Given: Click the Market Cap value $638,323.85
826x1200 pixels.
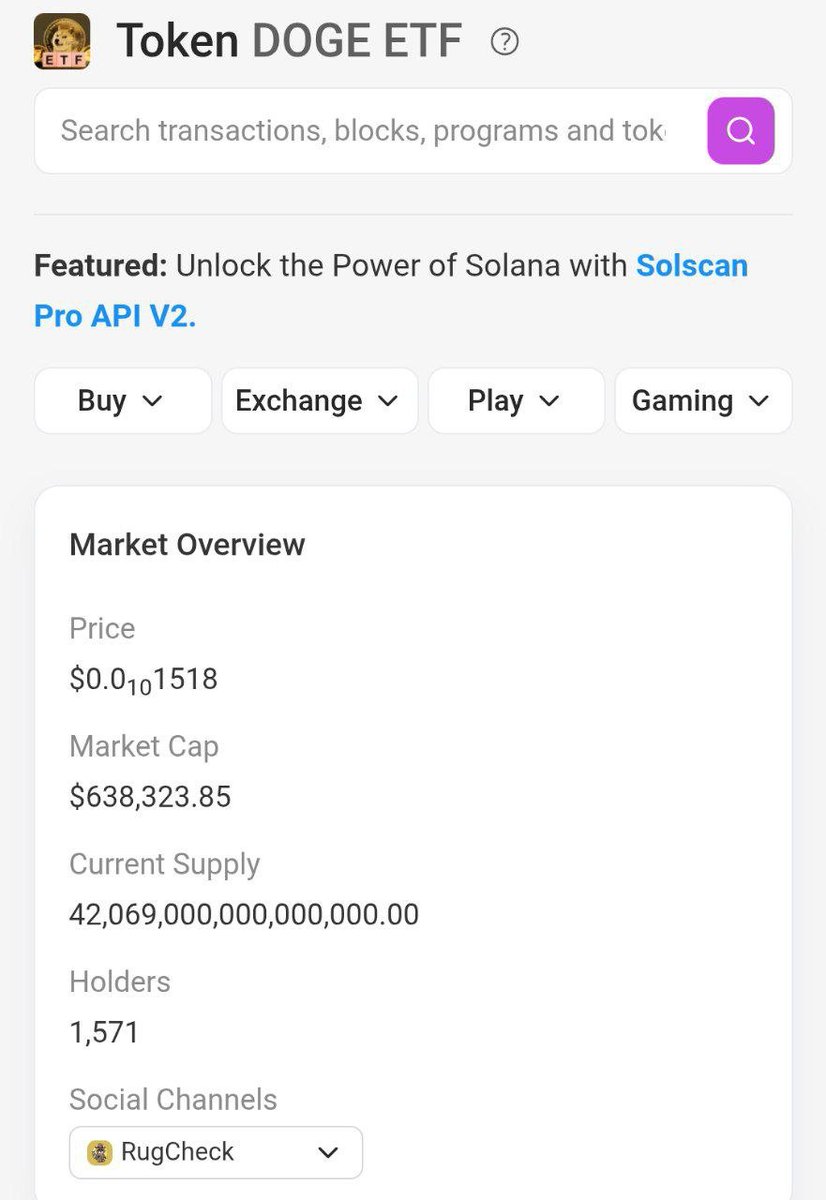Looking at the screenshot, I should (150, 797).
